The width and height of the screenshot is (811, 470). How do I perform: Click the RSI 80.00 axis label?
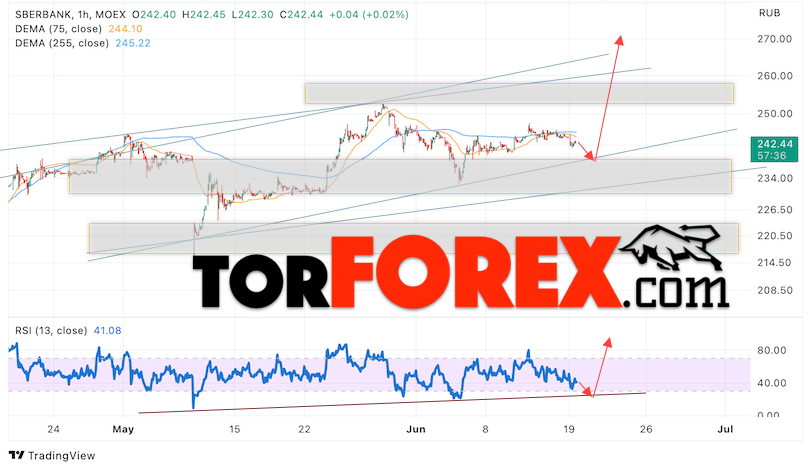click(x=772, y=351)
